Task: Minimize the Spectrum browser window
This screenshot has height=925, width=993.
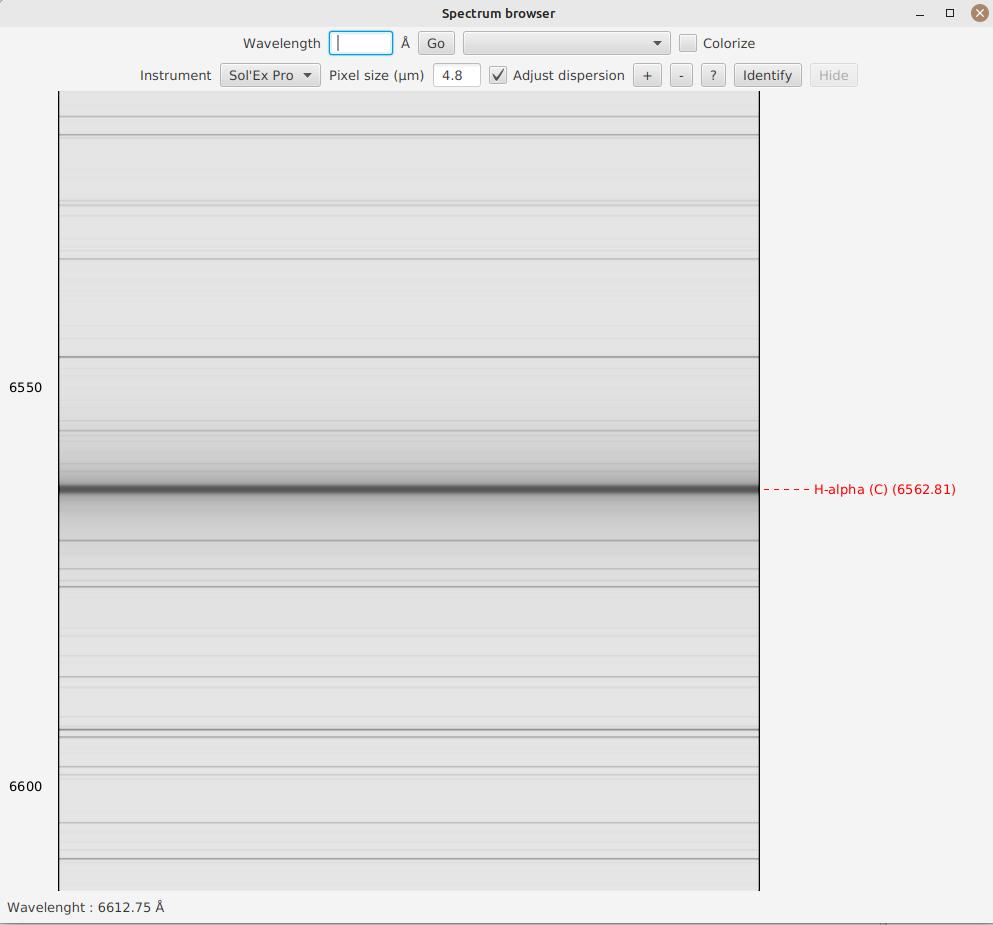Action: pos(920,13)
